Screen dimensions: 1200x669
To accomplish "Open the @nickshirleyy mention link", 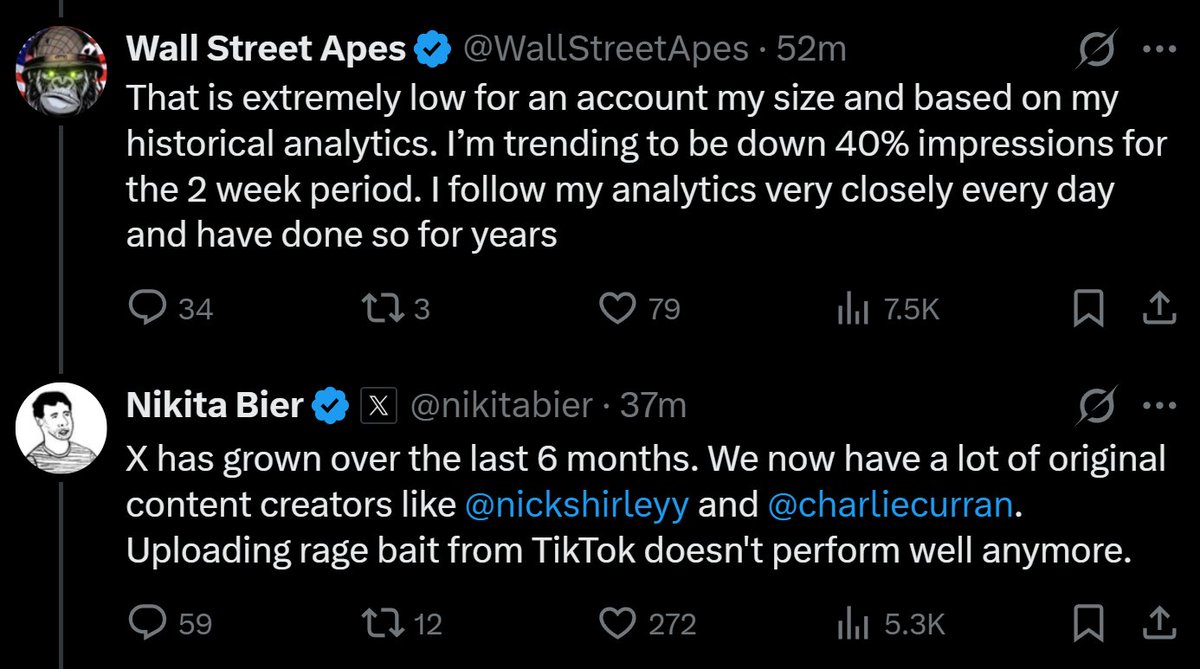I will pyautogui.click(x=580, y=505).
